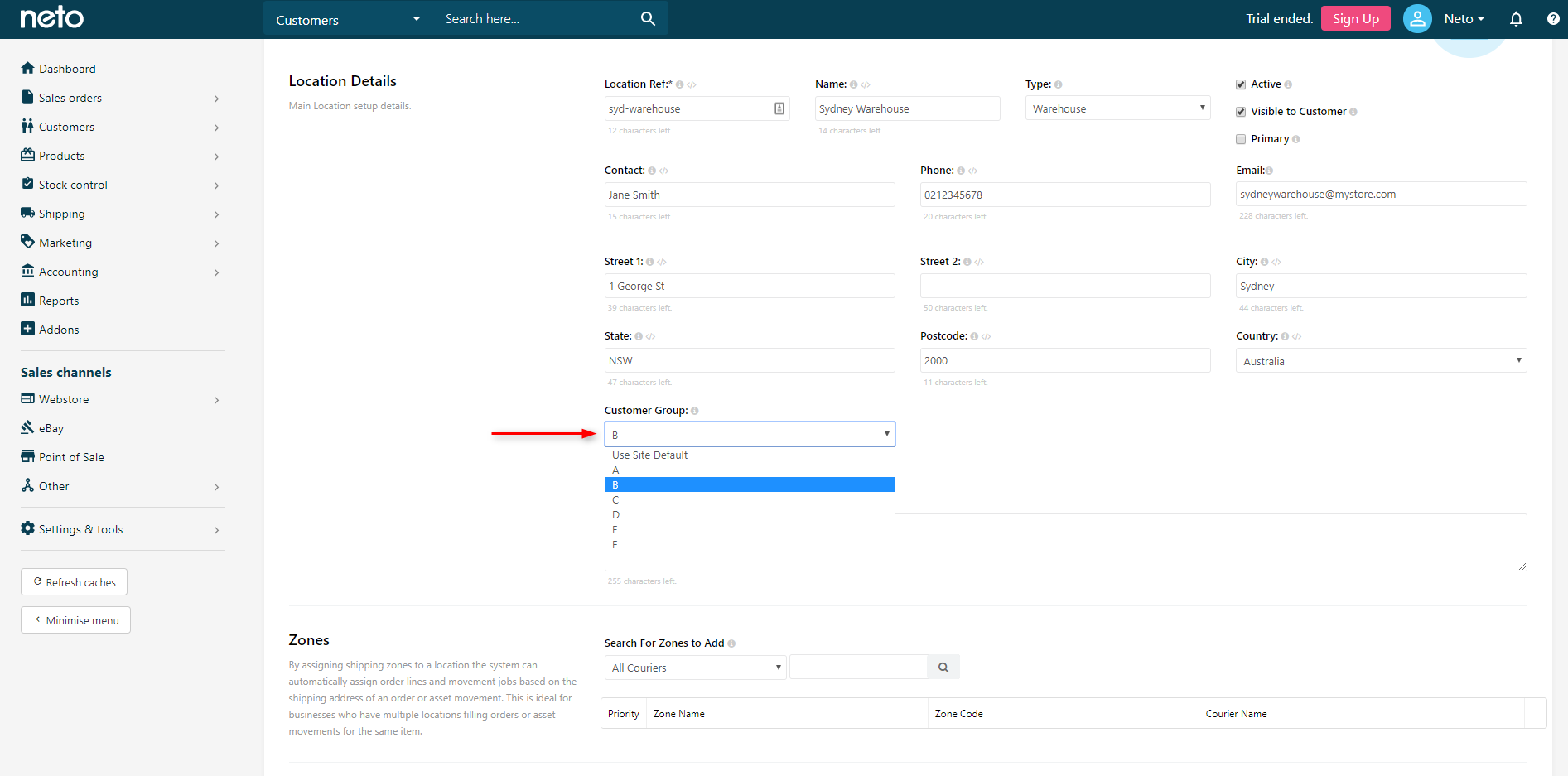Click the Dashboard home icon
1568x776 pixels.
click(x=28, y=68)
